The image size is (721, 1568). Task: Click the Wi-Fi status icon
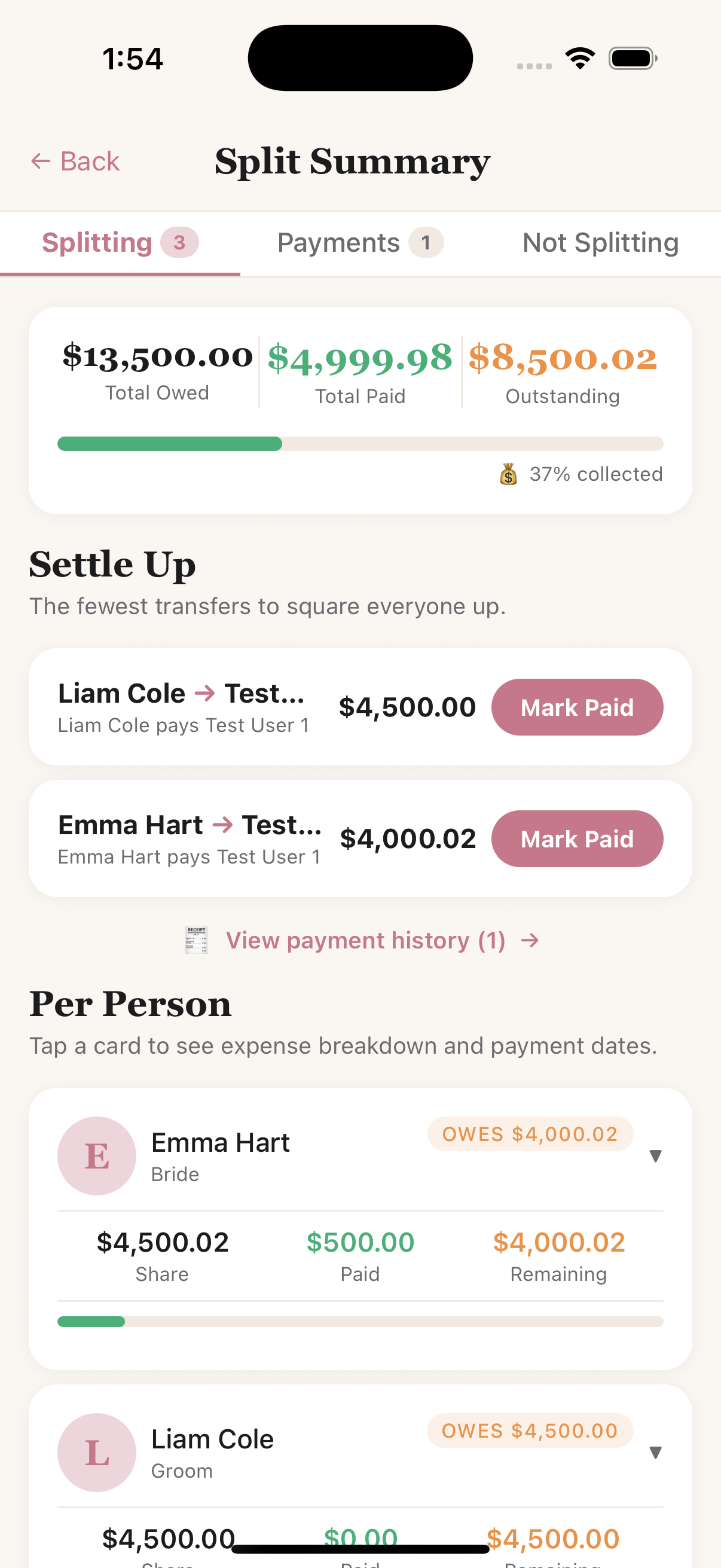tap(580, 59)
